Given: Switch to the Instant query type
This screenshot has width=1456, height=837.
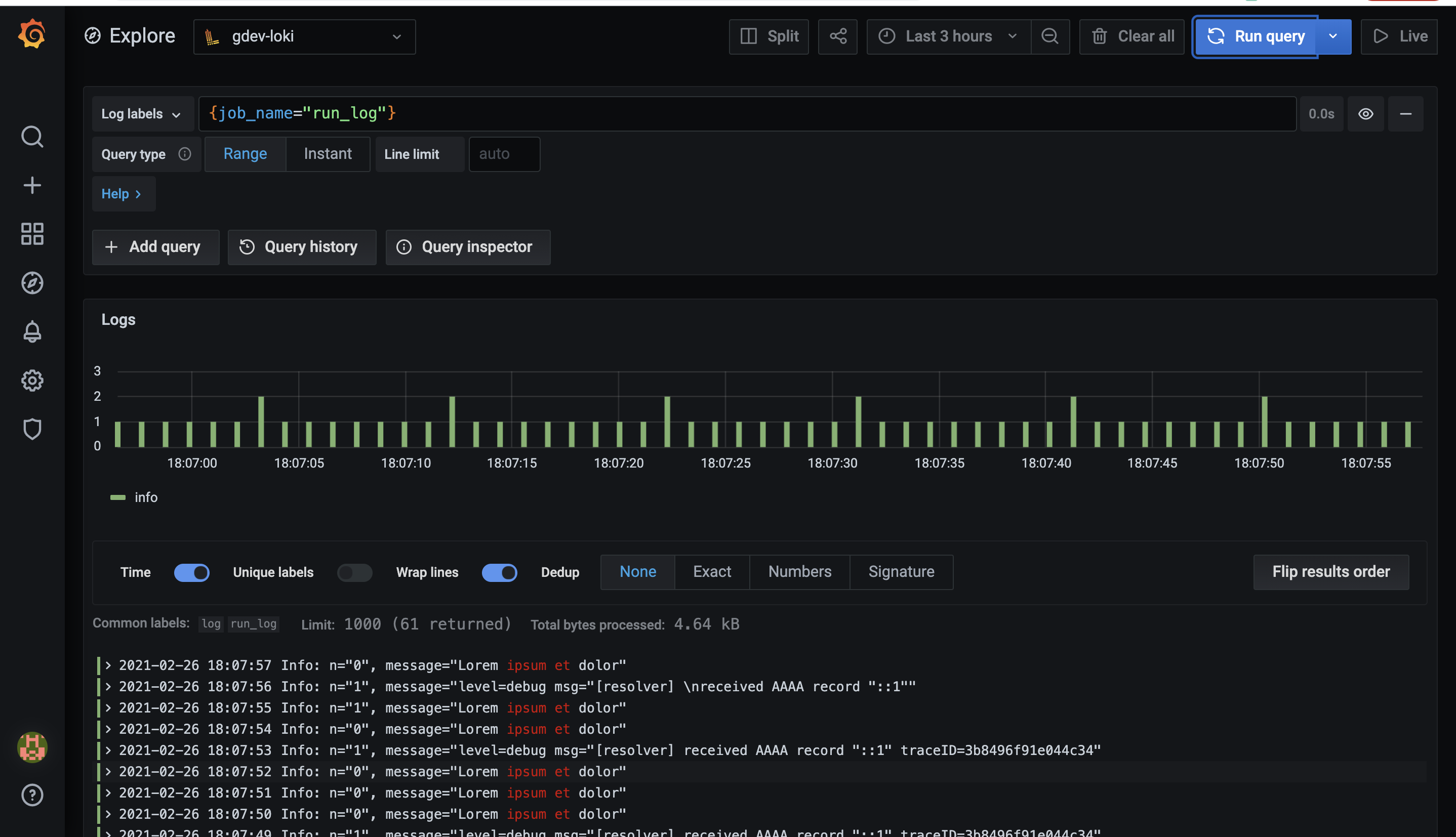Looking at the screenshot, I should pos(328,153).
